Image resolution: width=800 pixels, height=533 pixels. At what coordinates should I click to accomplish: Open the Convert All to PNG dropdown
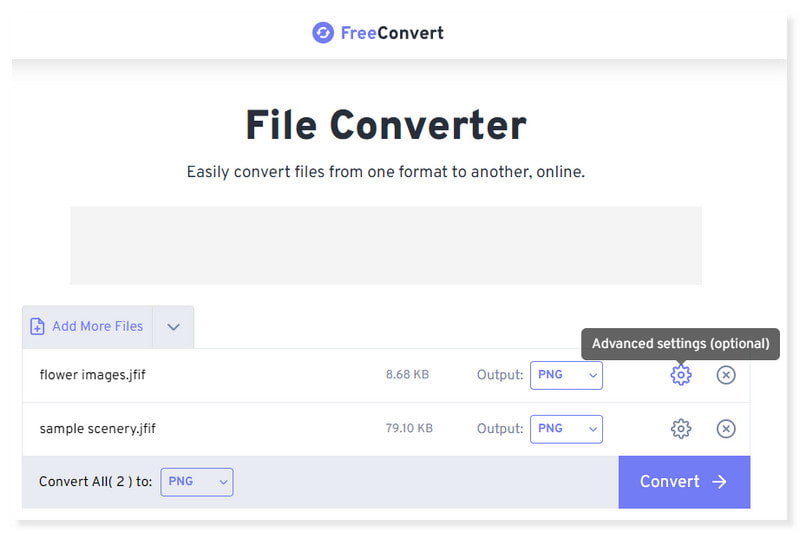pyautogui.click(x=196, y=482)
